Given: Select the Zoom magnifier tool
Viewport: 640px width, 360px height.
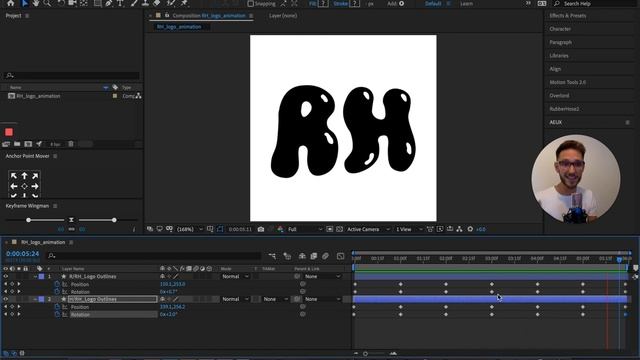Looking at the screenshot, I should coord(47,3).
